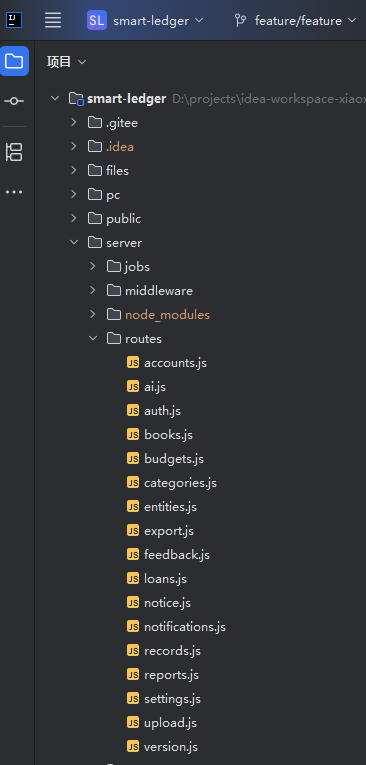Select the loans.js file name
This screenshot has height=765, width=366.
[x=165, y=579]
